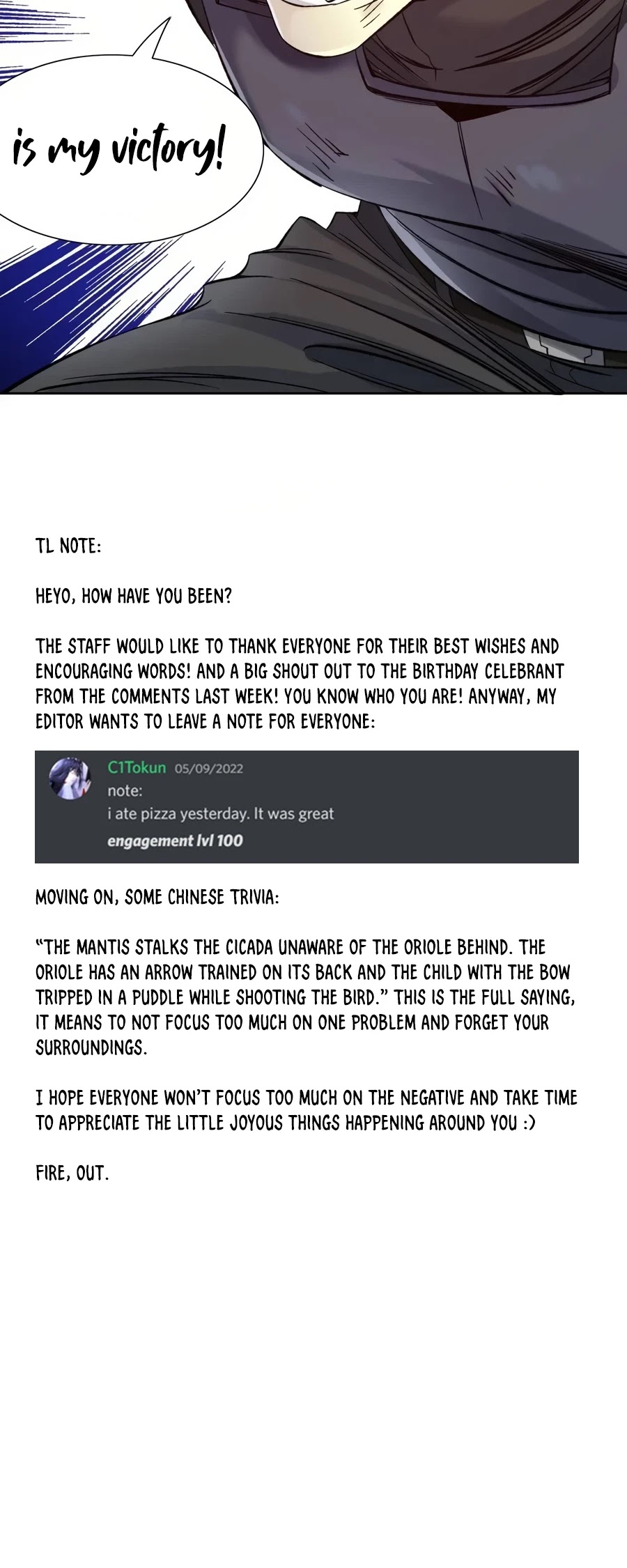
Task: Click the paragraph thanking everyone for best wishes
Action: pyautogui.click(x=300, y=671)
